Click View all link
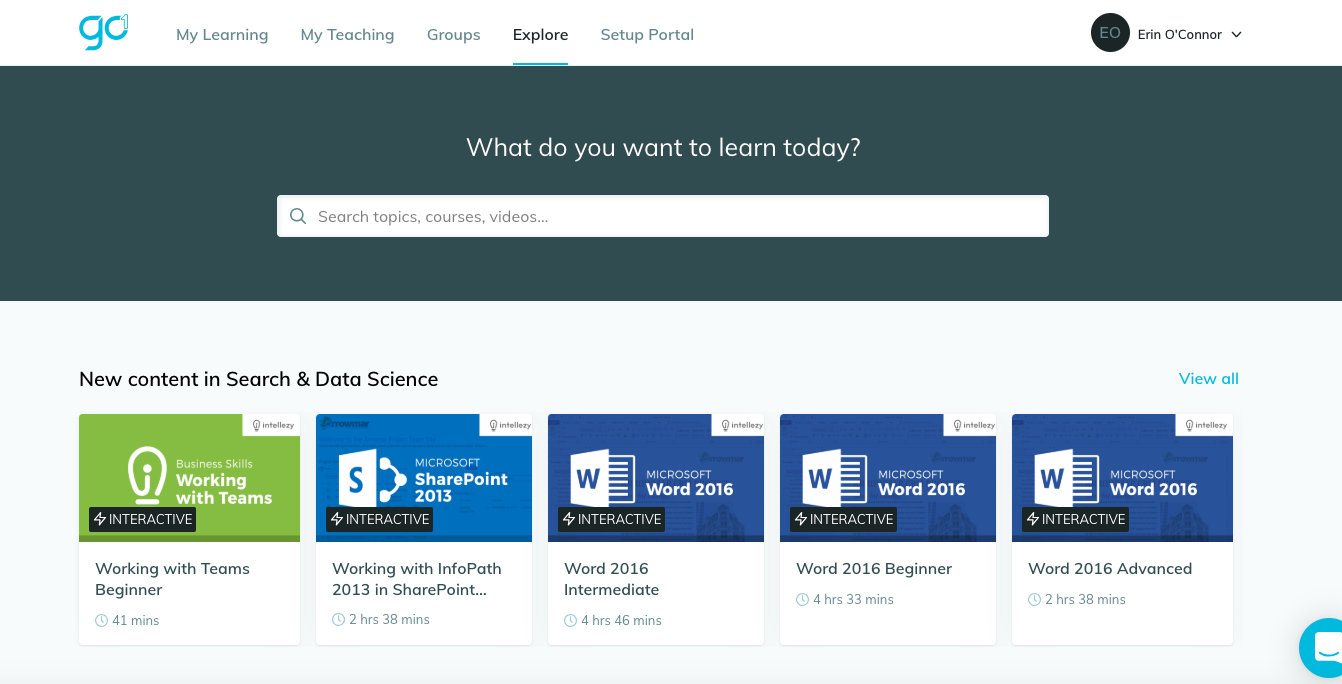The image size is (1342, 684). 1209,379
